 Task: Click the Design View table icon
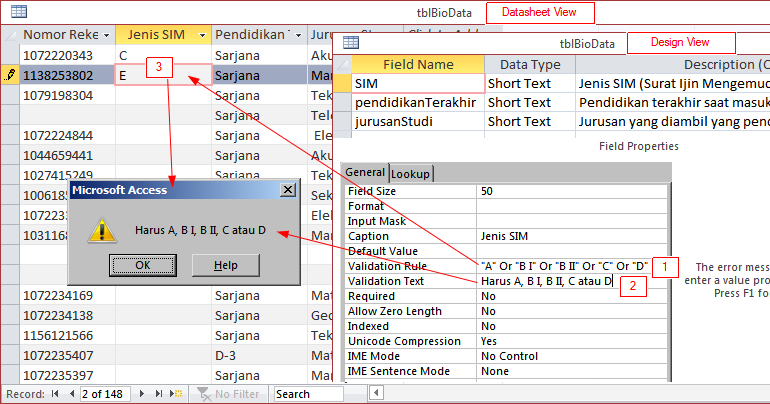coord(351,42)
